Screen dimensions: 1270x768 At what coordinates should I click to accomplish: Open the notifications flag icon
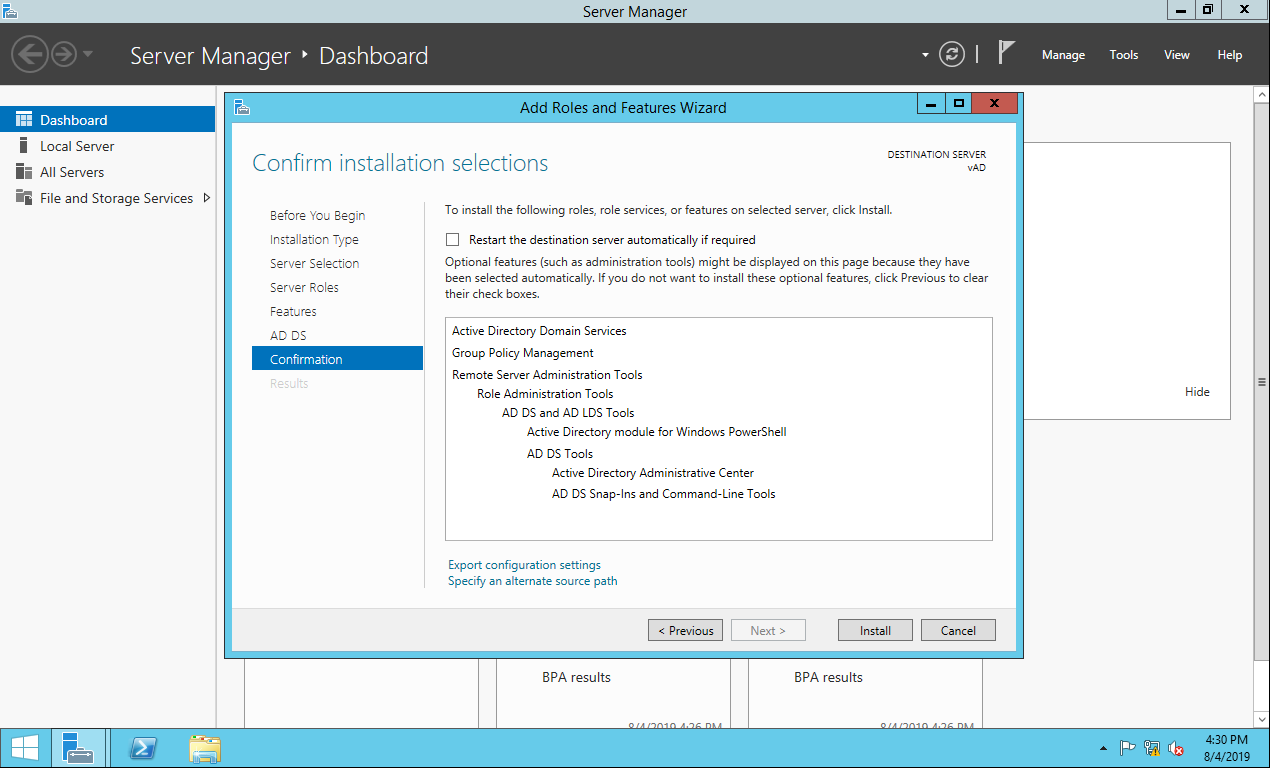(1006, 54)
